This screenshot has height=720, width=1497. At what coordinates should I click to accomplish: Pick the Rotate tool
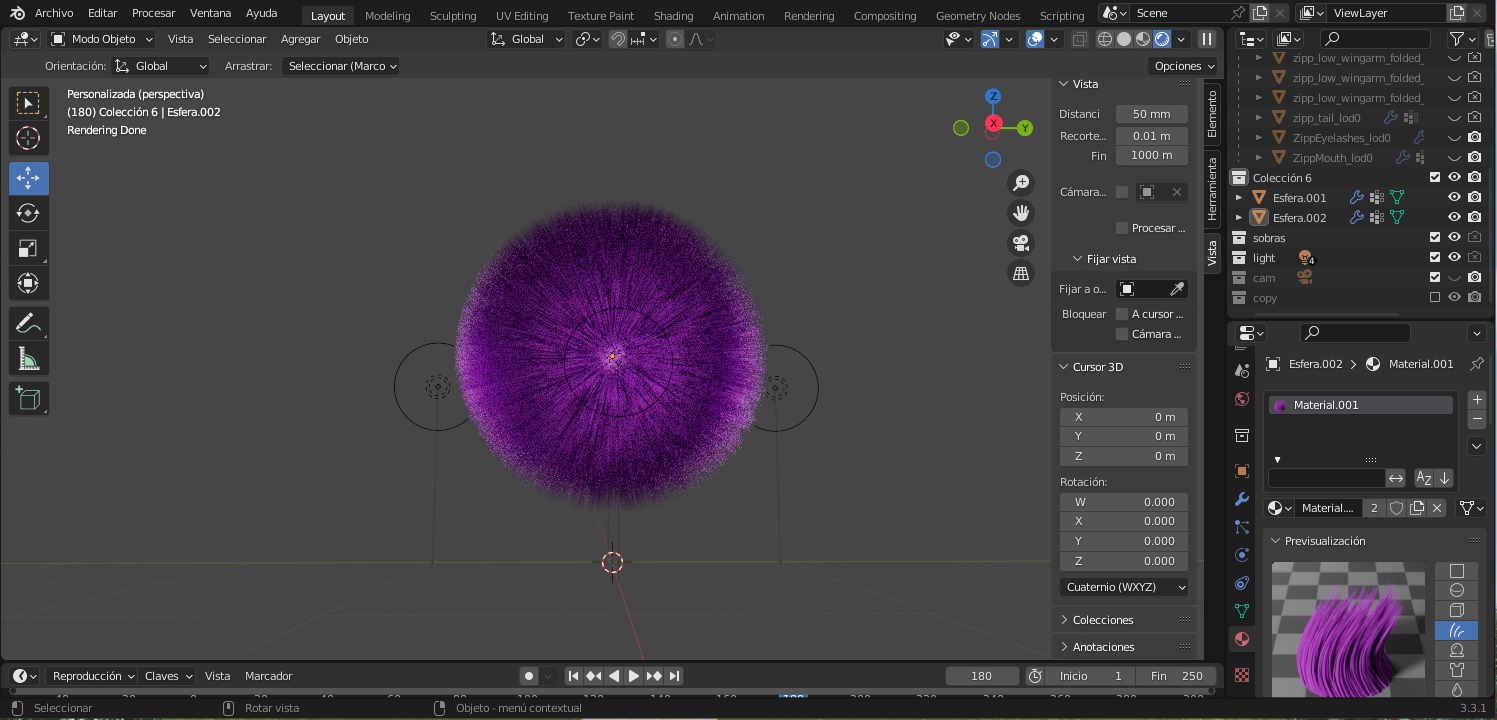(29, 213)
